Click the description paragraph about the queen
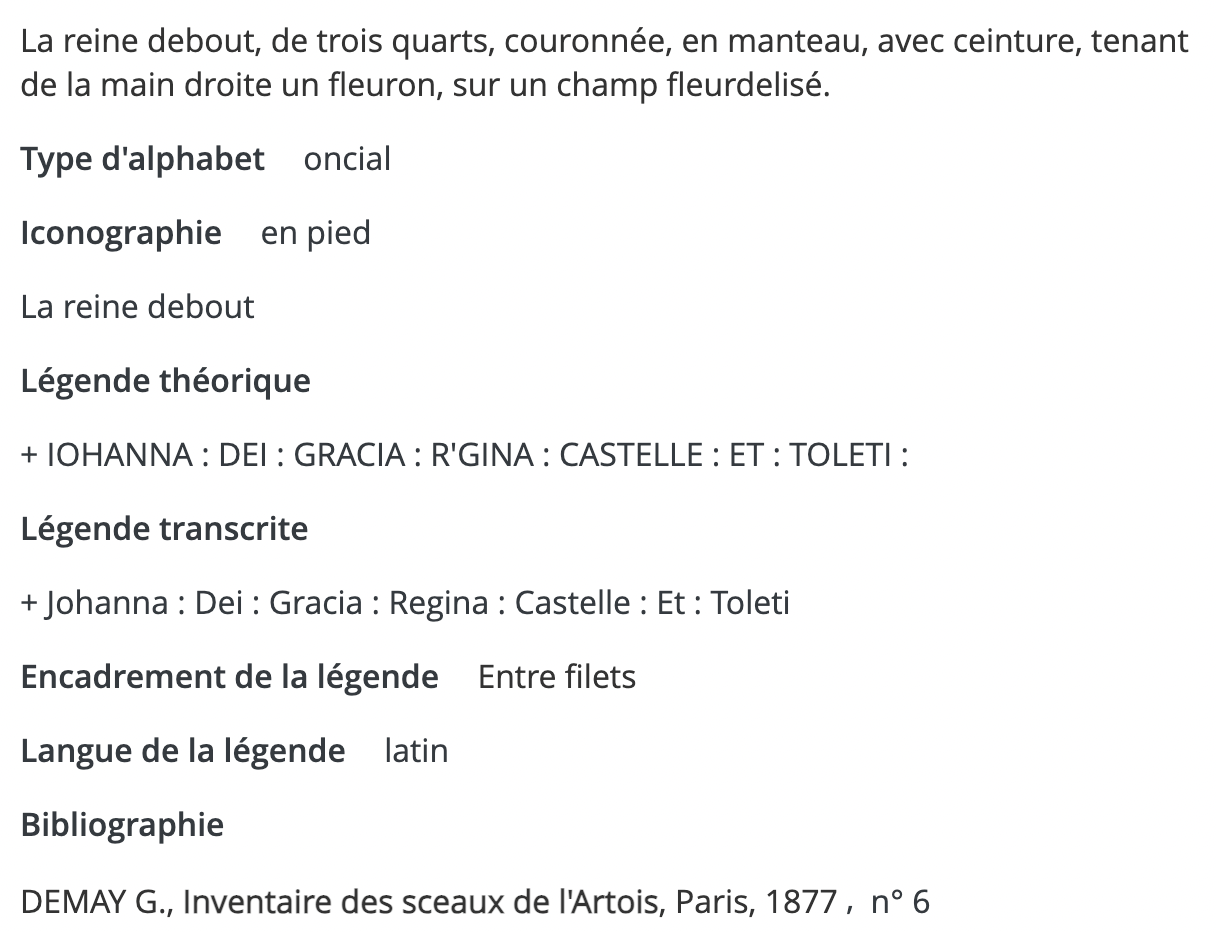Image resolution: width=1216 pixels, height=932 pixels. click(605, 63)
